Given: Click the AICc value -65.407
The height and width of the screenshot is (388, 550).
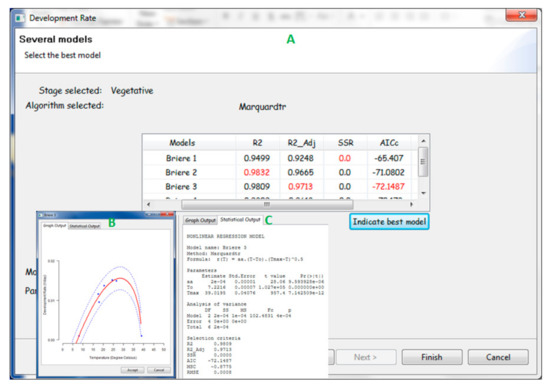Looking at the screenshot, I should [389, 158].
